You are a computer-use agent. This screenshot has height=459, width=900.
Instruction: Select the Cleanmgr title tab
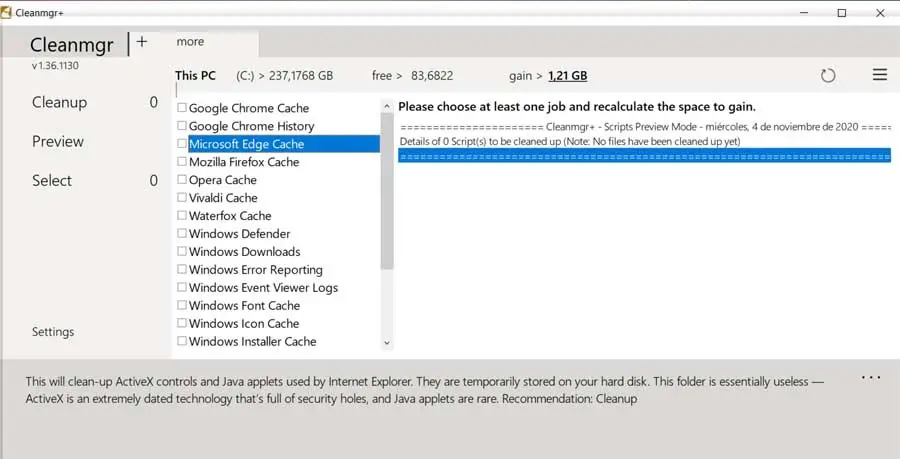(72, 44)
